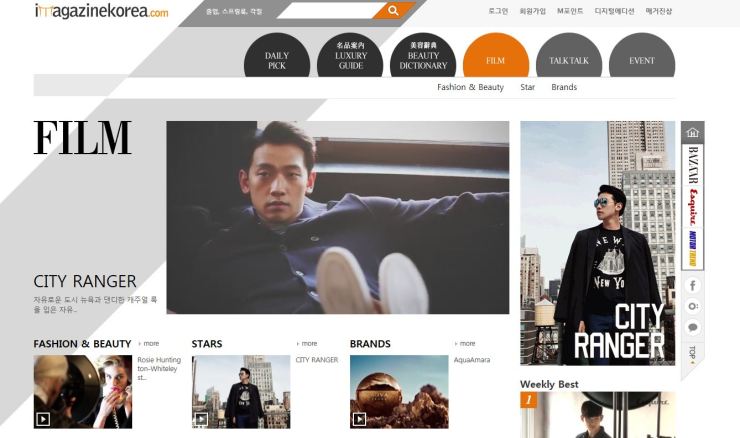
Task: Expand more under Fashion & Beauty
Action: pos(149,344)
